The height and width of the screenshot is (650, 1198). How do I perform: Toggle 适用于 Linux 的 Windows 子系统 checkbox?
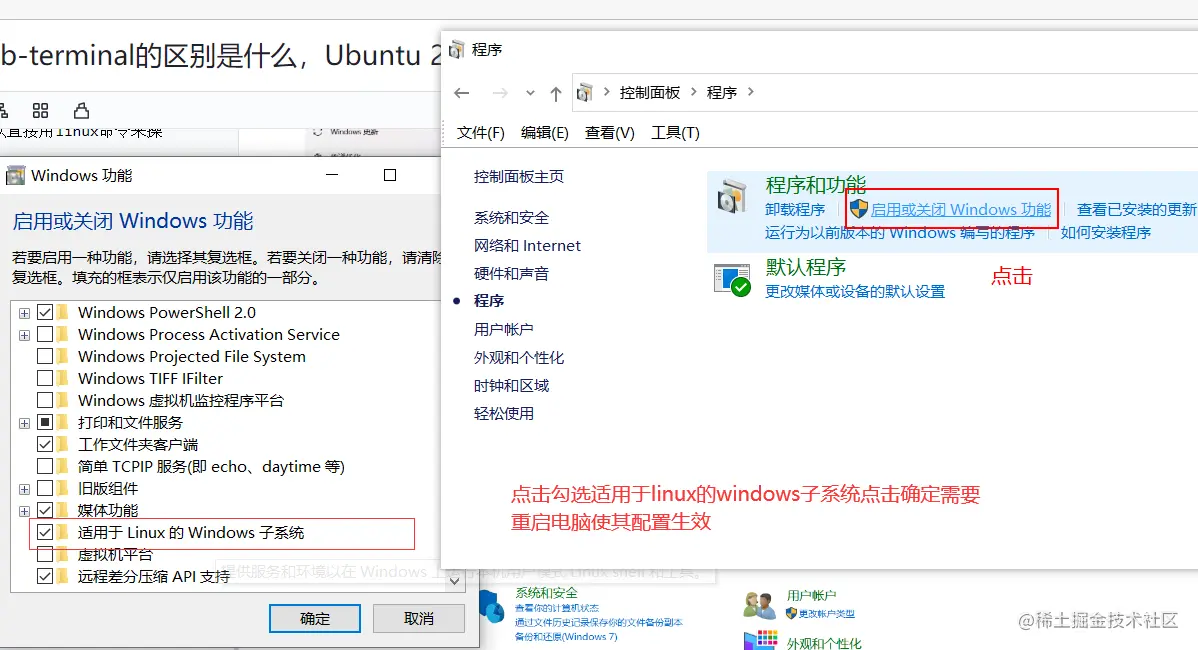[45, 532]
